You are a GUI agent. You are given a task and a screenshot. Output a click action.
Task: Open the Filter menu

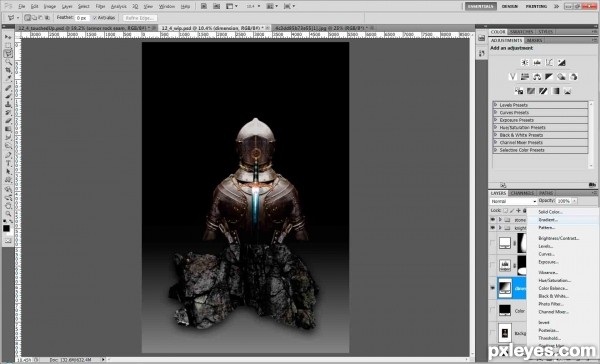pos(100,7)
